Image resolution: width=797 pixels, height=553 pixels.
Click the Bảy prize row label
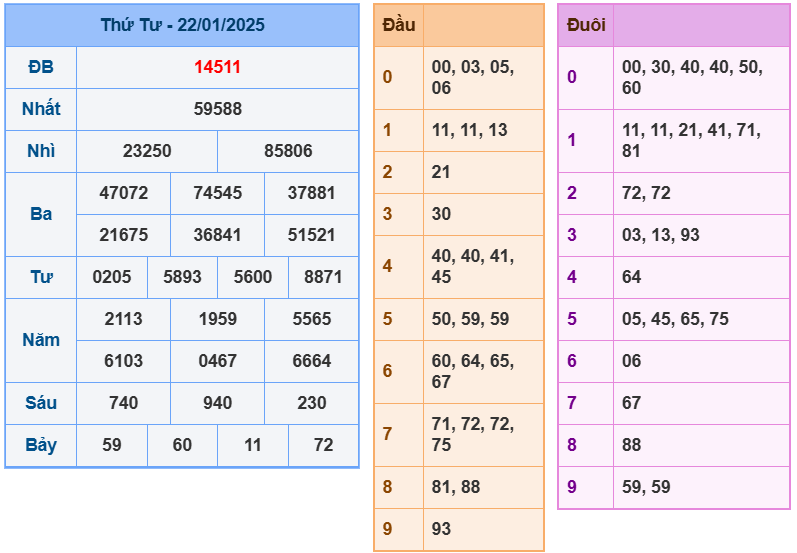[41, 445]
